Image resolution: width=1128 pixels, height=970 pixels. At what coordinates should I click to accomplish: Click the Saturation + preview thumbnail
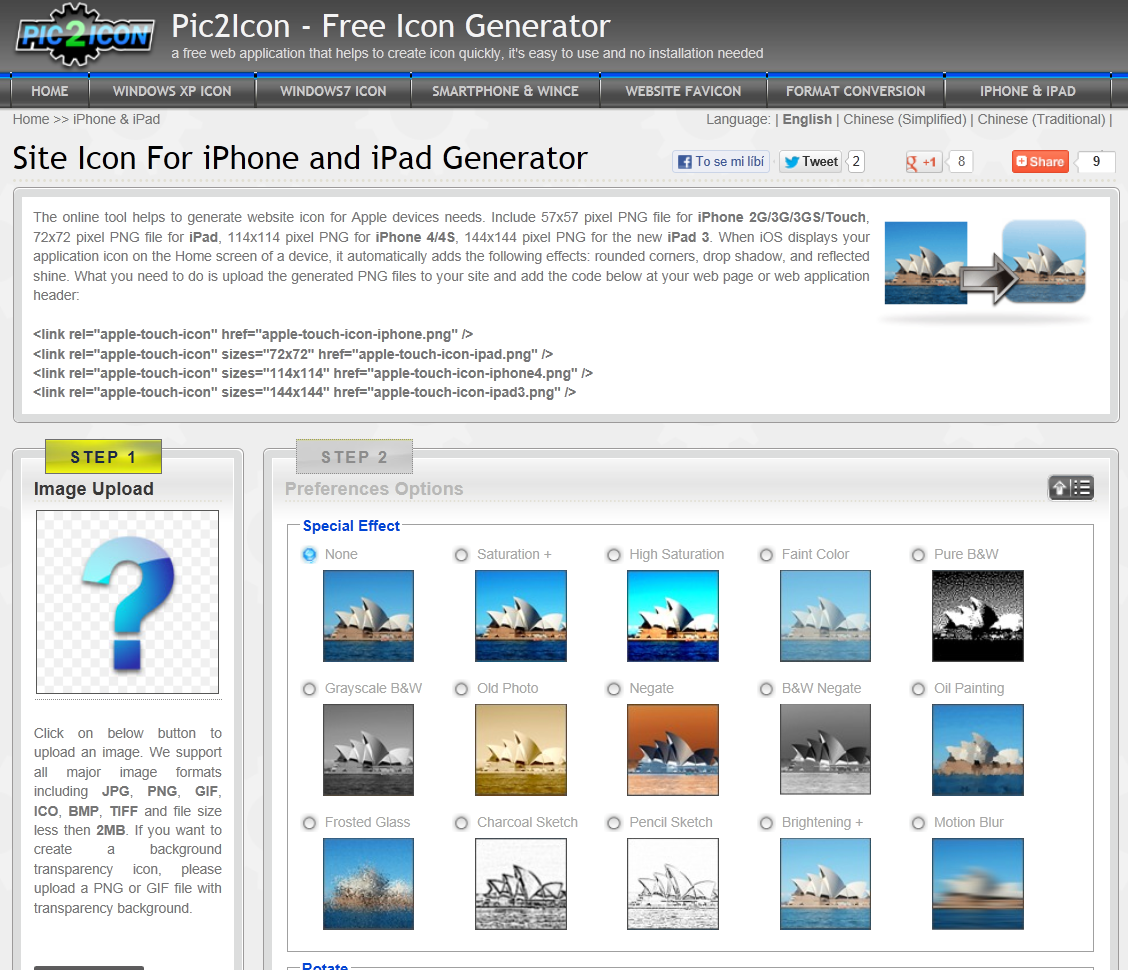click(521, 616)
